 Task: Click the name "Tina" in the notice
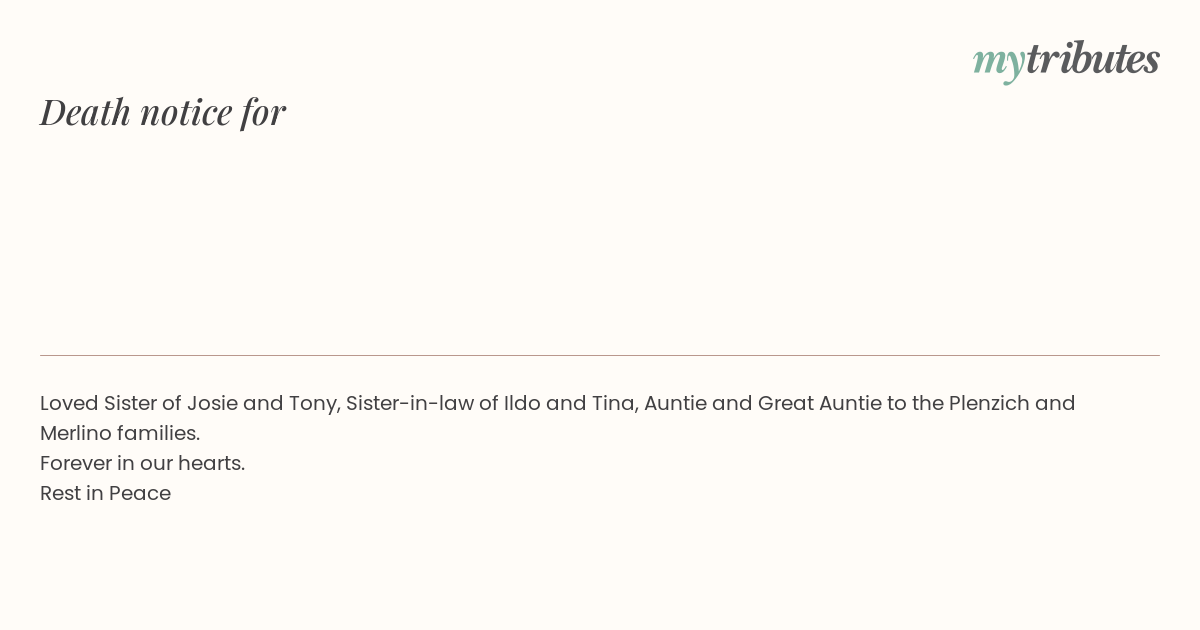click(613, 403)
